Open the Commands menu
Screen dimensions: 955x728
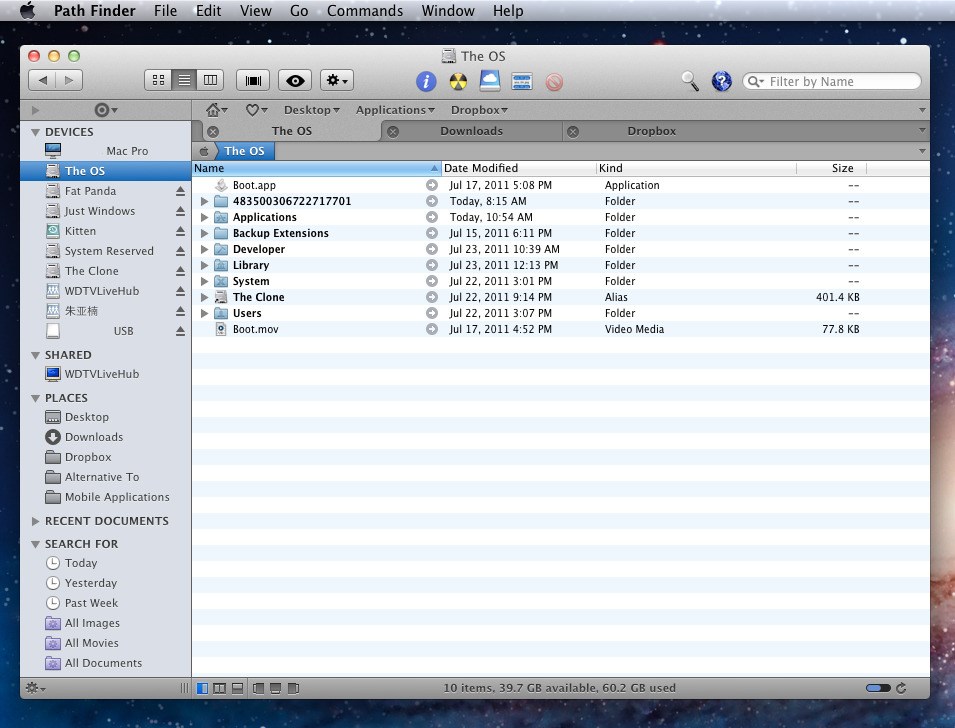click(x=365, y=11)
